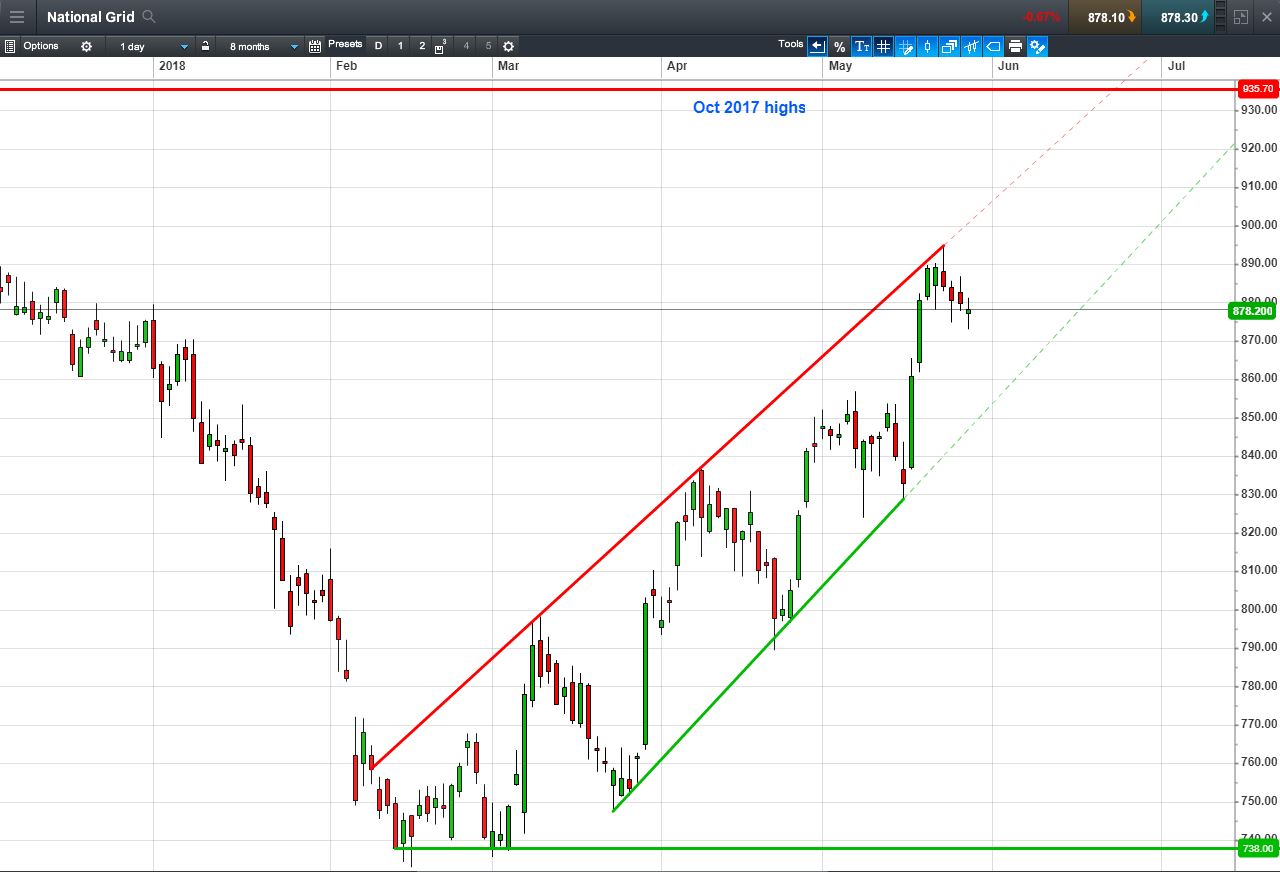This screenshot has width=1280, height=872.
Task: Toggle the chart grid lines
Action: (883, 46)
